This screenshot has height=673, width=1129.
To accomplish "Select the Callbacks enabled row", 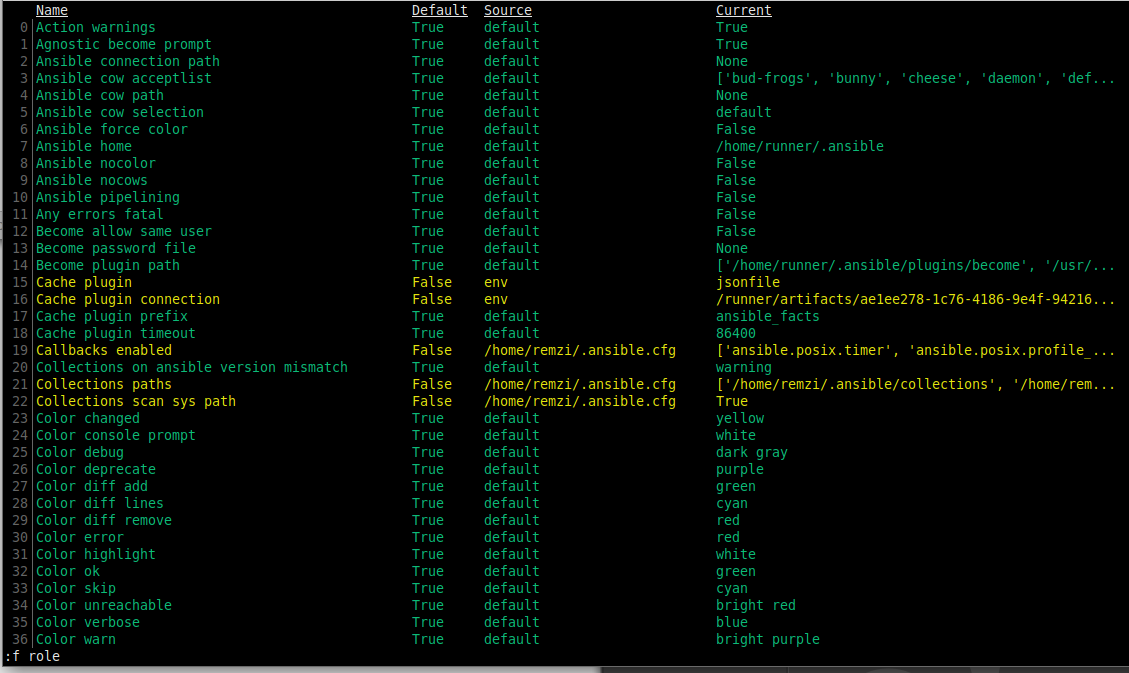I will tap(103, 350).
